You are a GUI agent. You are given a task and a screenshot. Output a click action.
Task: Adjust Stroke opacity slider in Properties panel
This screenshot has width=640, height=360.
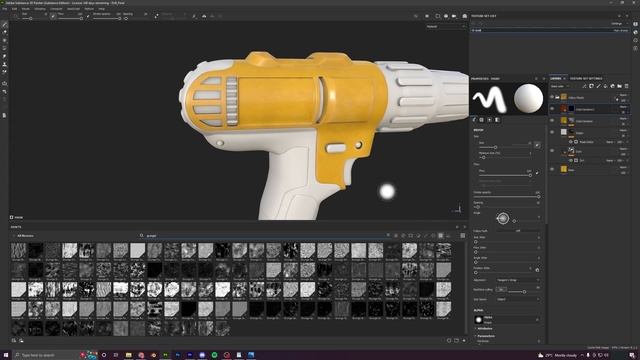pyautogui.click(x=507, y=197)
